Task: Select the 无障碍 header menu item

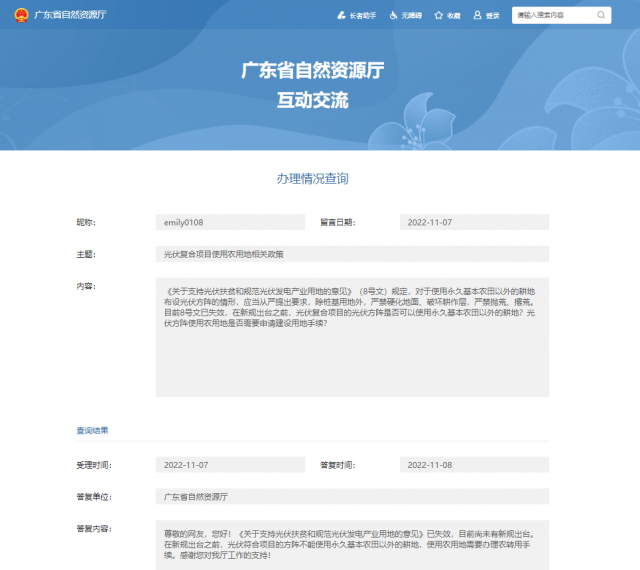Action: coord(411,16)
